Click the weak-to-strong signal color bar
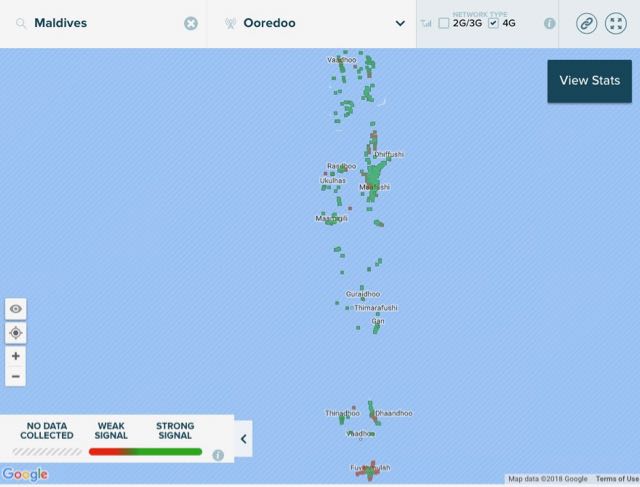This screenshot has height=487, width=640. [145, 451]
